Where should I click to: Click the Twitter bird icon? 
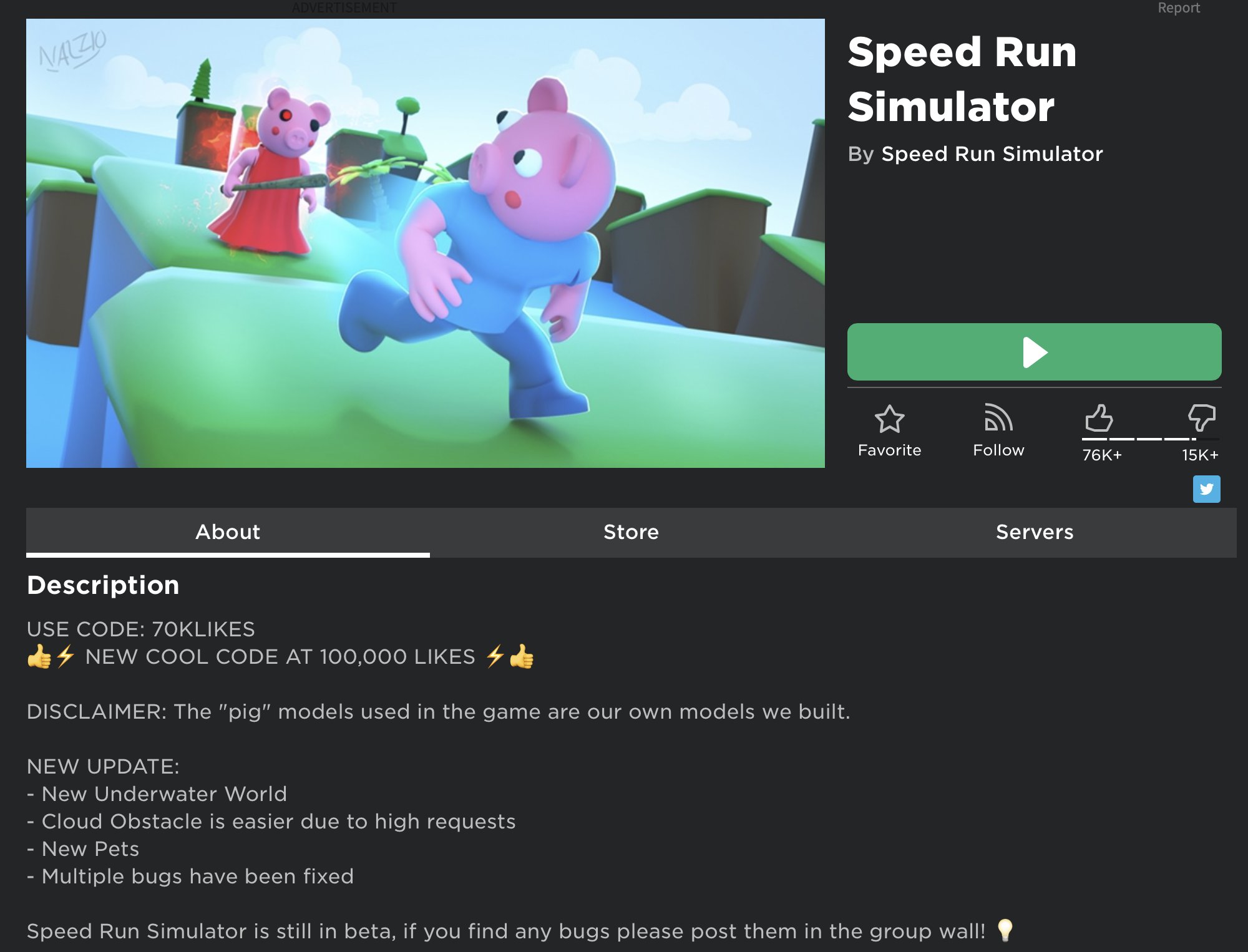pyautogui.click(x=1207, y=489)
